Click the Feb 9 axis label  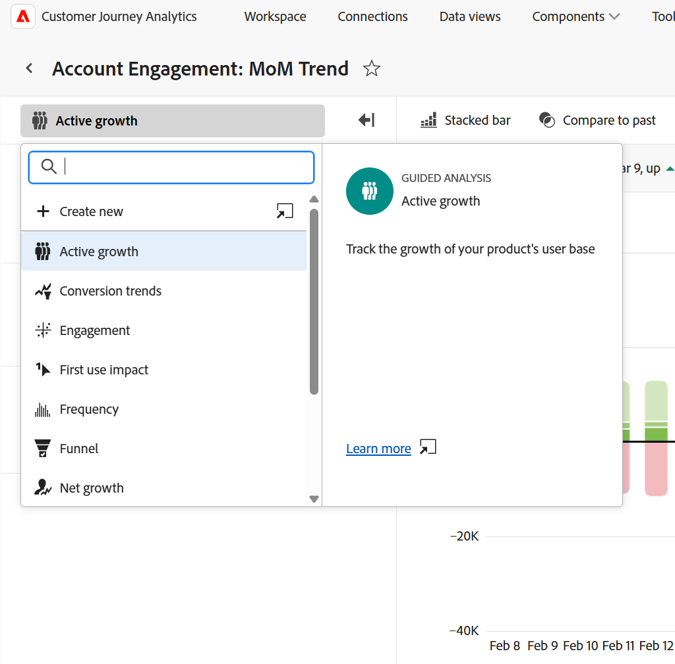click(x=542, y=646)
